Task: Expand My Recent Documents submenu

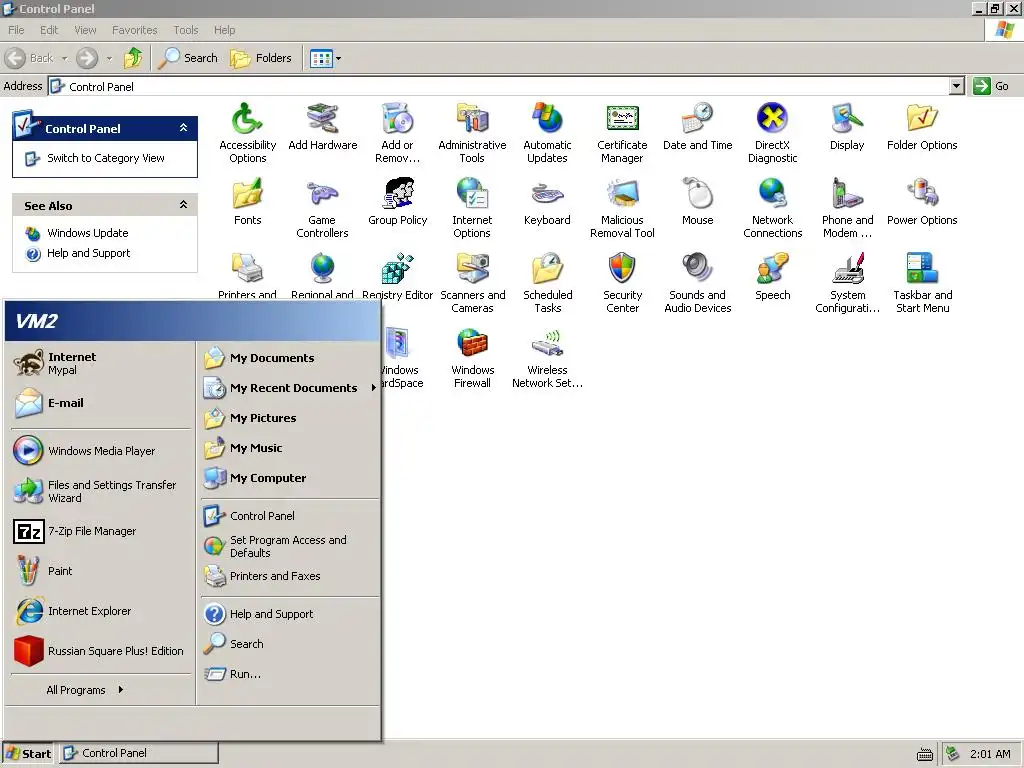Action: [374, 388]
